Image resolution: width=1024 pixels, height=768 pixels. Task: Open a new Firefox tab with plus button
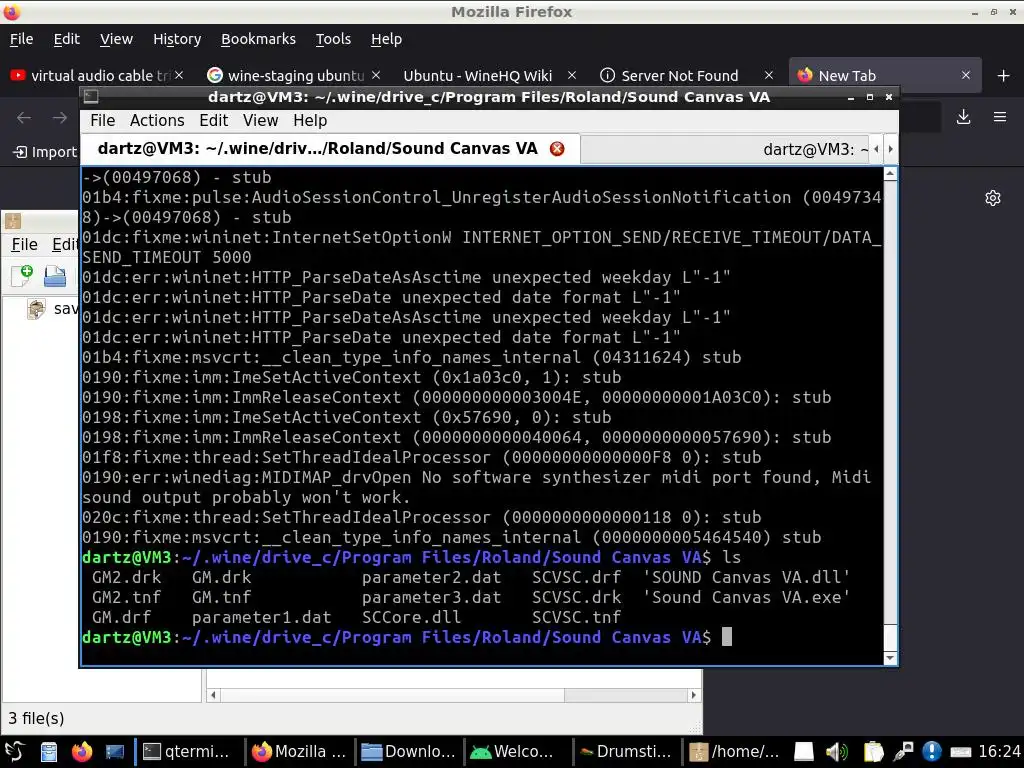(x=1004, y=76)
